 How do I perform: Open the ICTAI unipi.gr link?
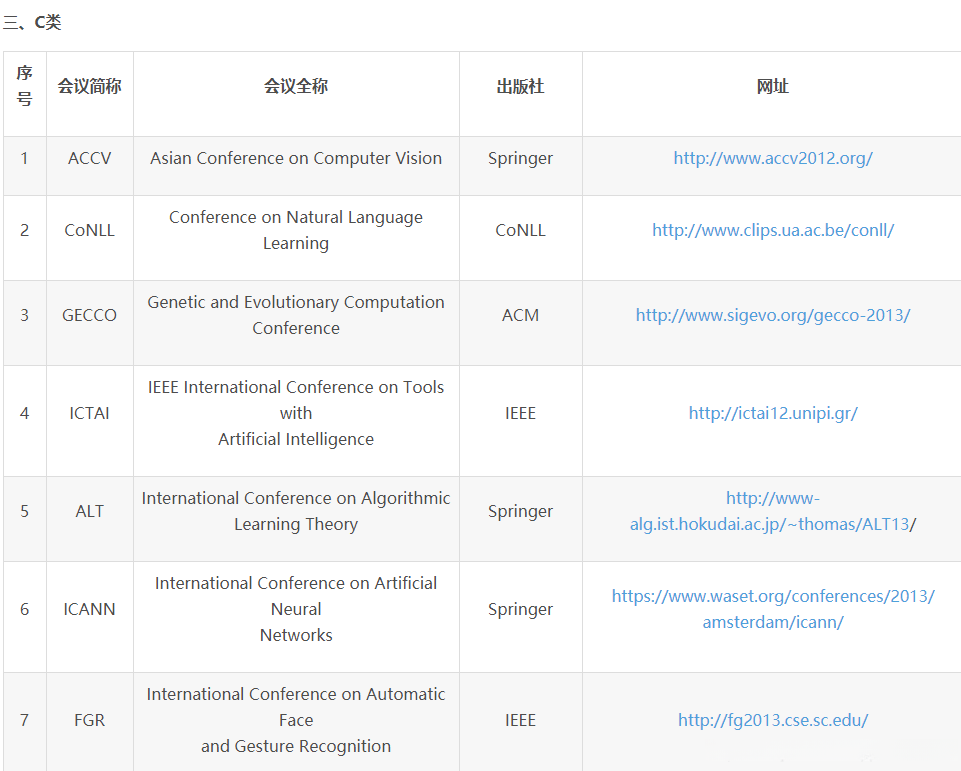772,413
